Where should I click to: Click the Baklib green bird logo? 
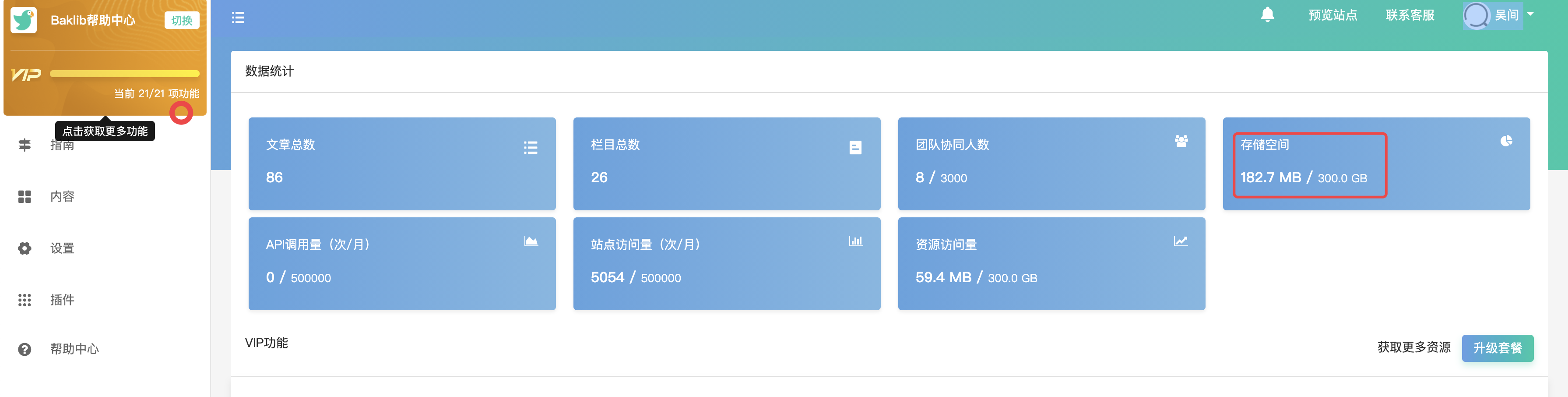tap(24, 20)
